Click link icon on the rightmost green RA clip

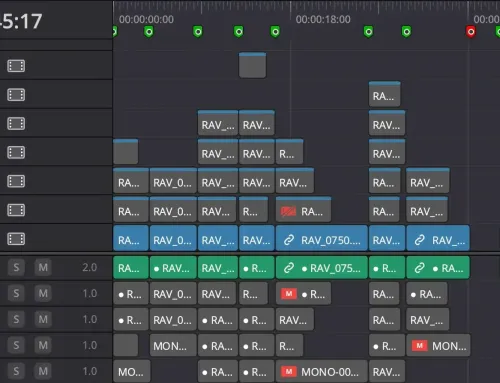click(419, 268)
